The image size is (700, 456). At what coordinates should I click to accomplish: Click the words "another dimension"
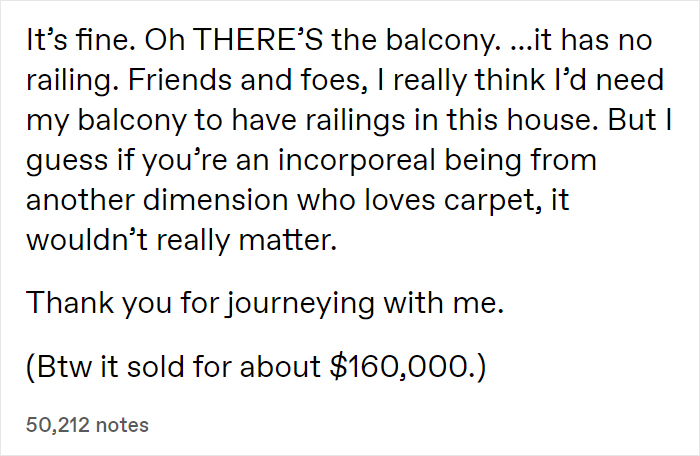coord(157,200)
